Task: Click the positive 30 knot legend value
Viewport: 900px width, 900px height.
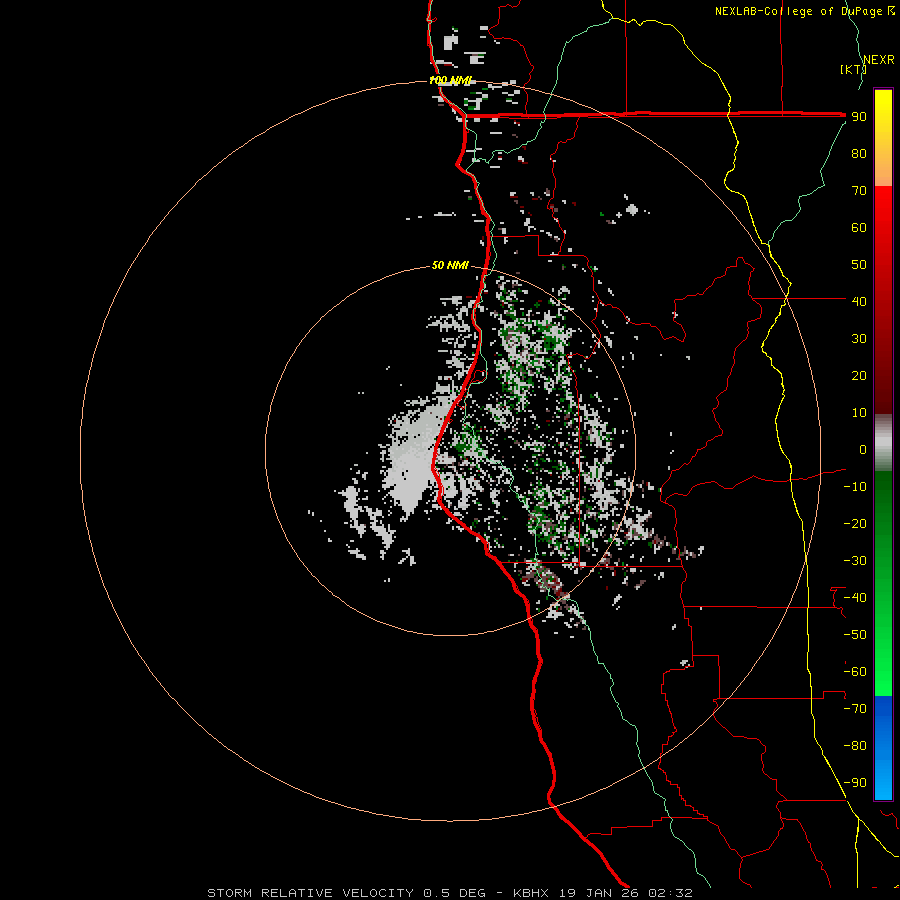Action: [x=859, y=339]
